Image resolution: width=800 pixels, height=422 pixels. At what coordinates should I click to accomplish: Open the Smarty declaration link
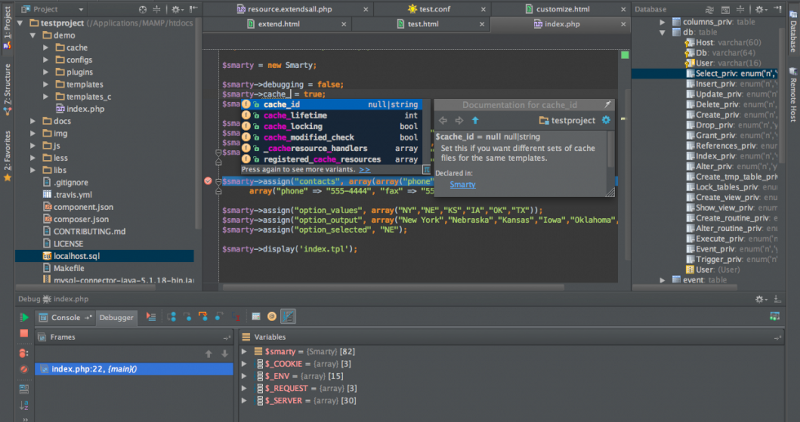point(463,184)
